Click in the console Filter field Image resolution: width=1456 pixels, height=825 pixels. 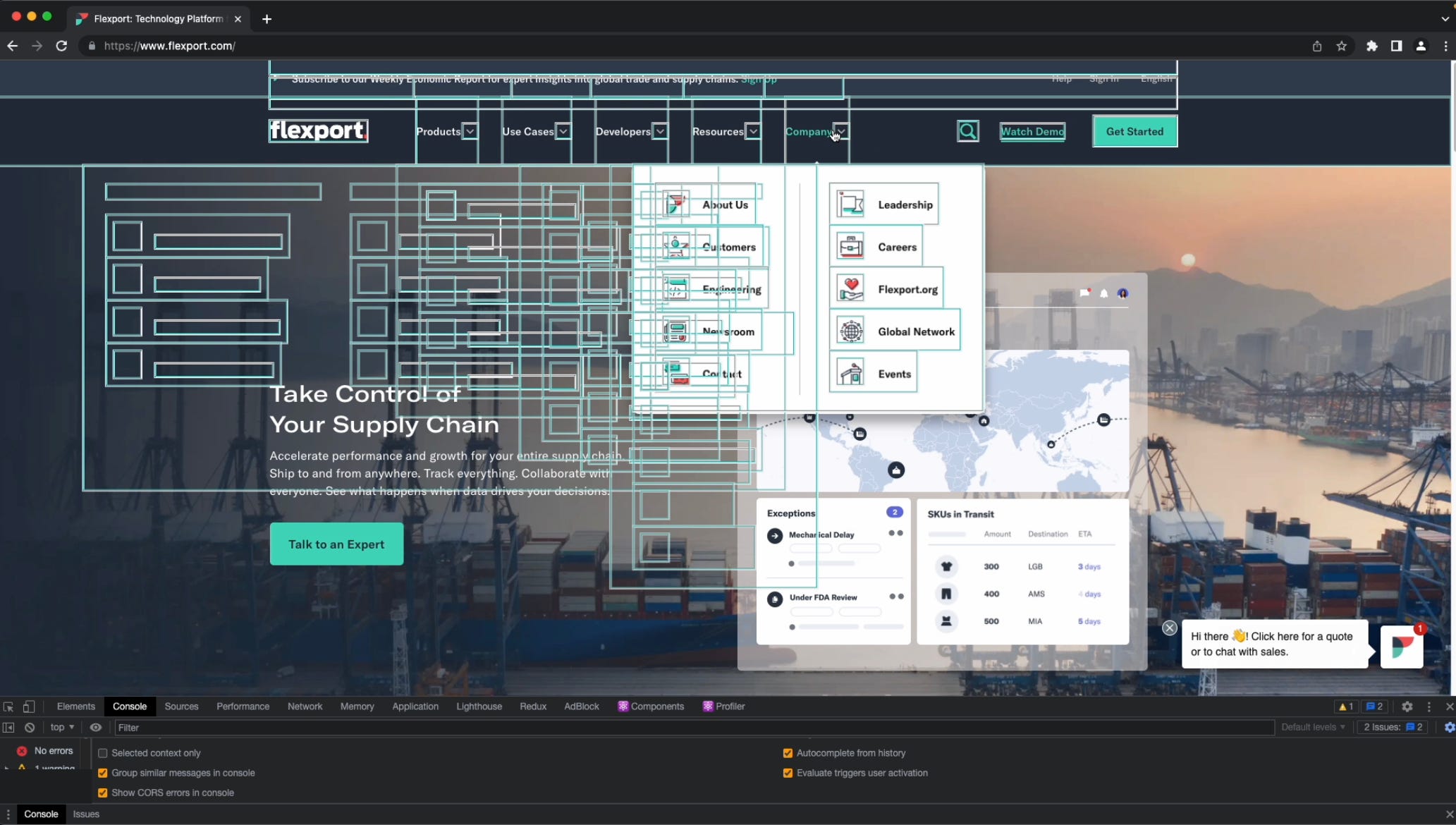[694, 727]
